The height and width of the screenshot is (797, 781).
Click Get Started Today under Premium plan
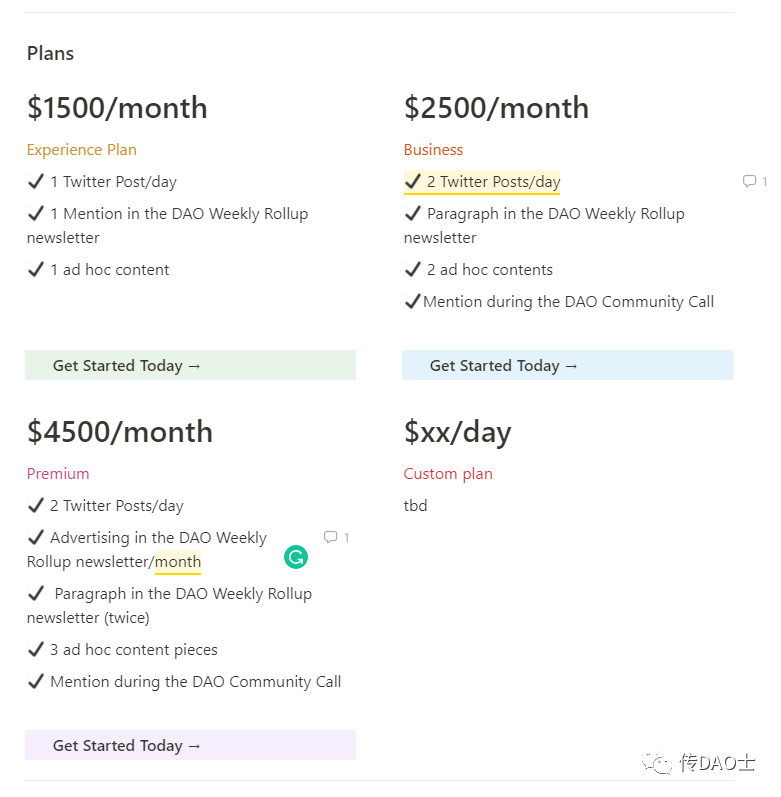tap(127, 746)
